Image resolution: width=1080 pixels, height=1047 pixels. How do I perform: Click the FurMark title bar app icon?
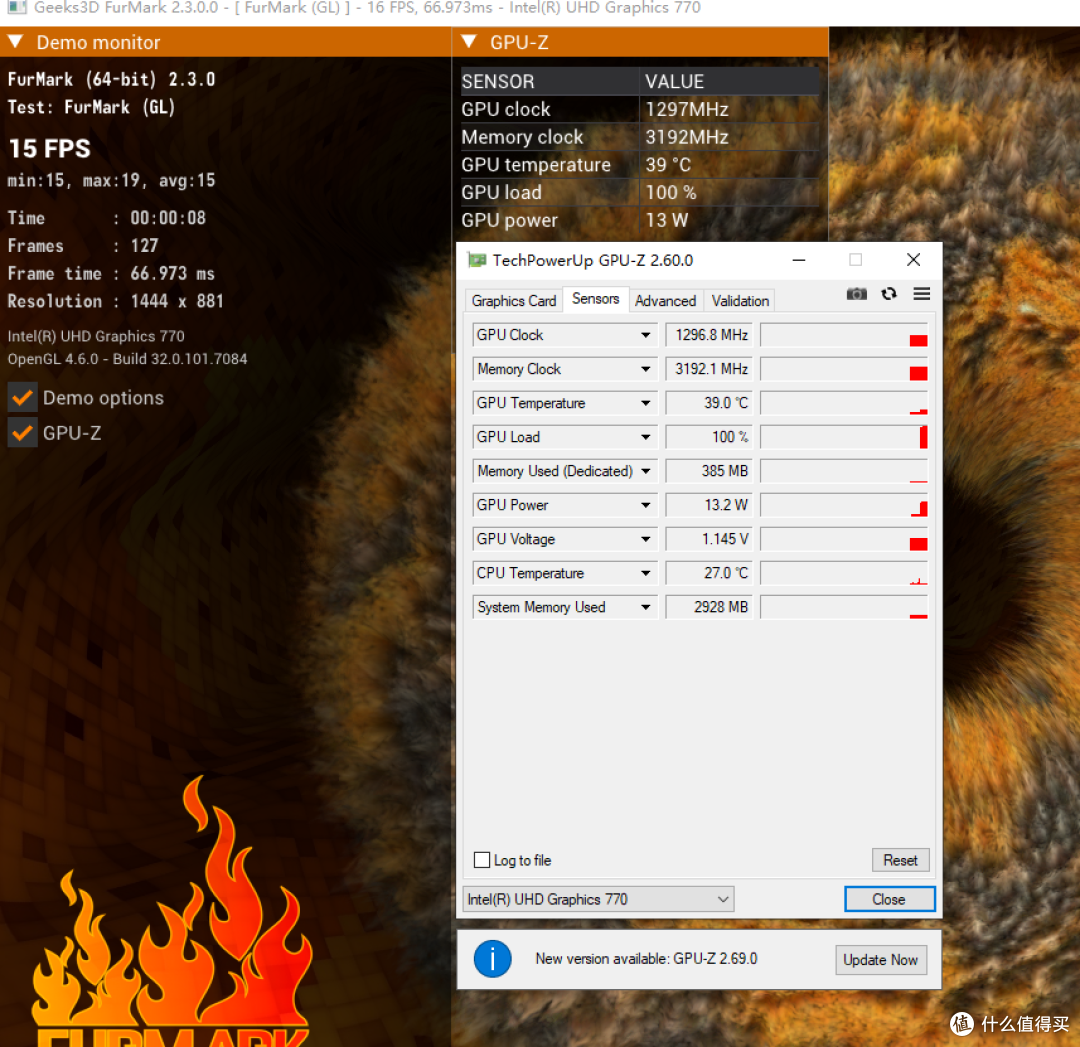(x=17, y=8)
